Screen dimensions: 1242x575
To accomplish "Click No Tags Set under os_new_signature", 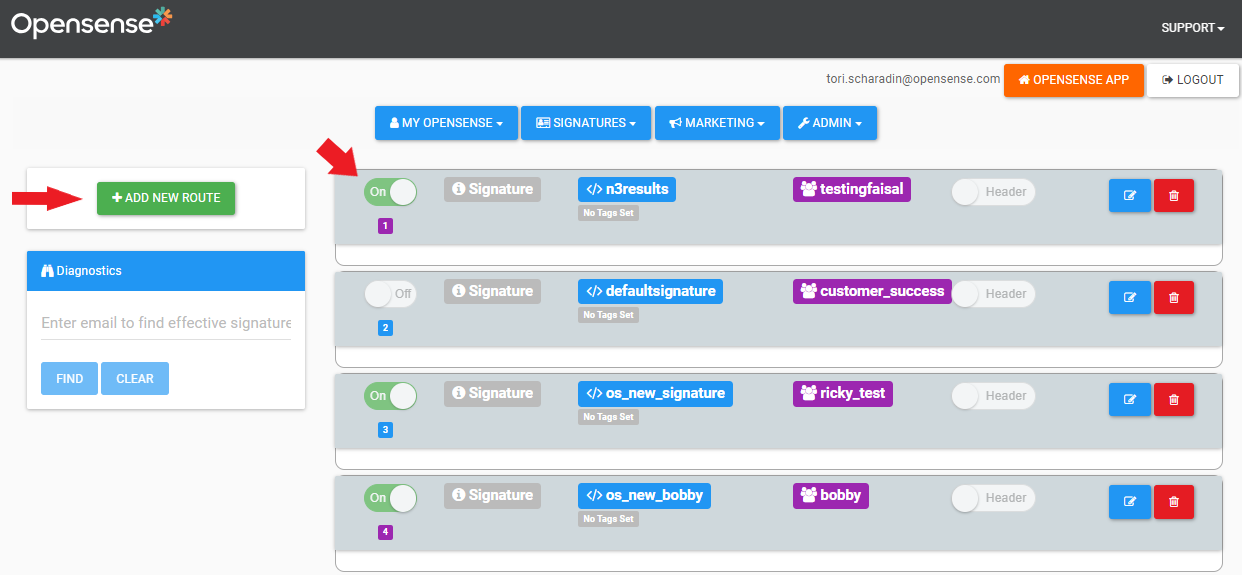I will (x=608, y=417).
